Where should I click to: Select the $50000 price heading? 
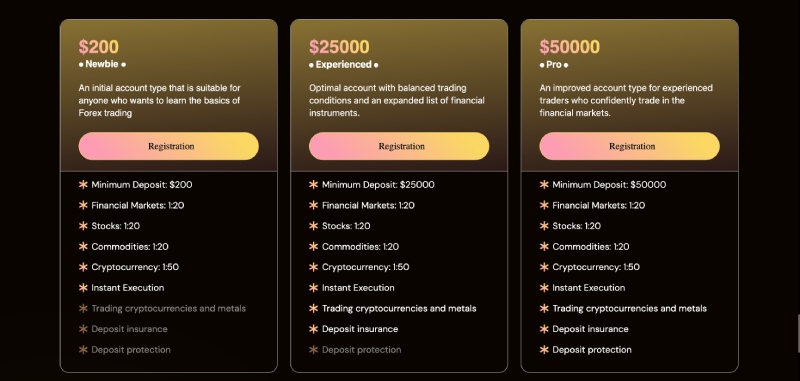[x=570, y=47]
